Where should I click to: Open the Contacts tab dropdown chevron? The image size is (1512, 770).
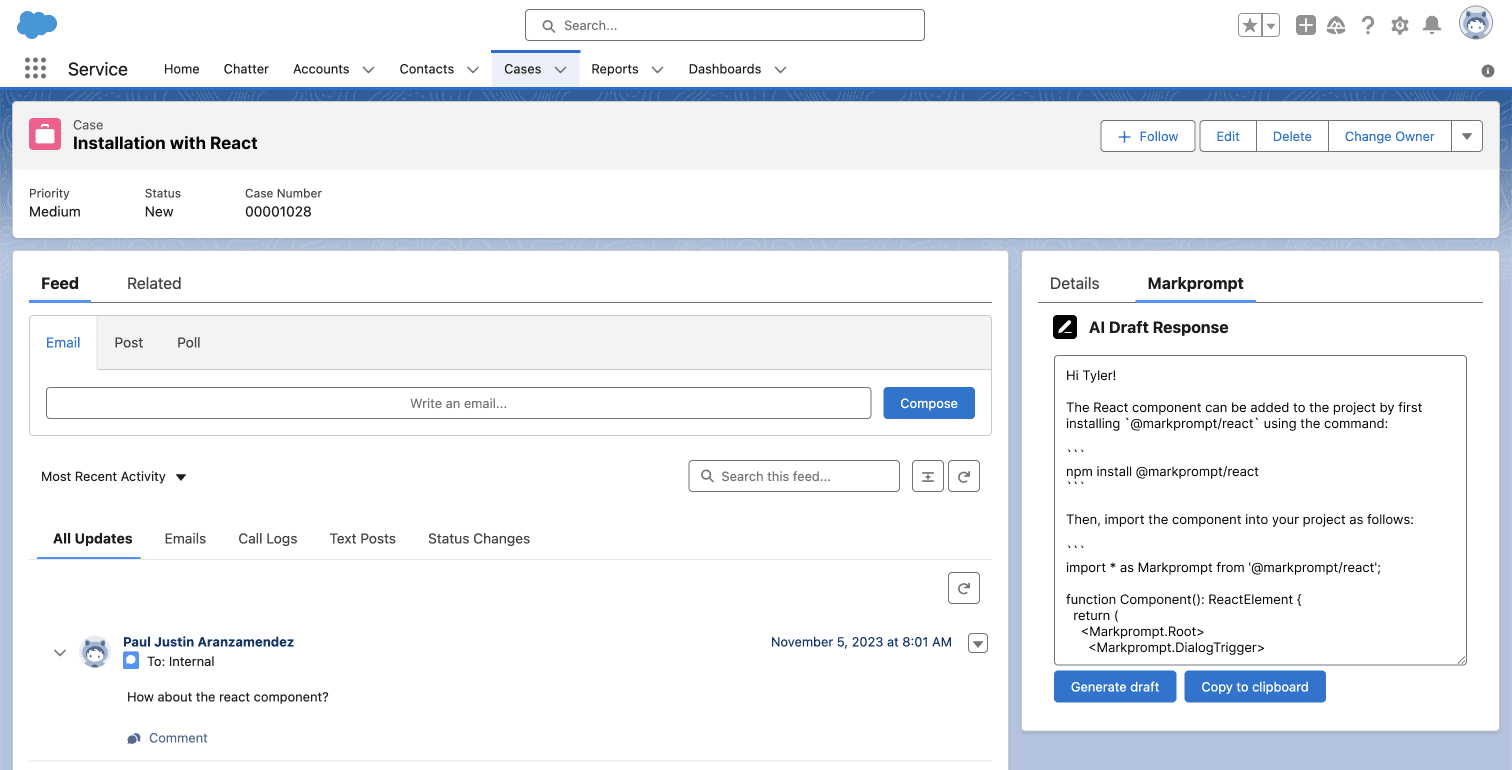pyautogui.click(x=473, y=70)
